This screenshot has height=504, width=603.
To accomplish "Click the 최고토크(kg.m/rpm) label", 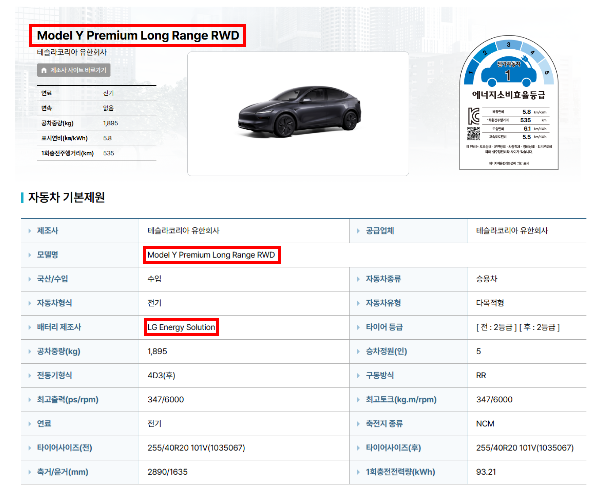I will pyautogui.click(x=401, y=400).
